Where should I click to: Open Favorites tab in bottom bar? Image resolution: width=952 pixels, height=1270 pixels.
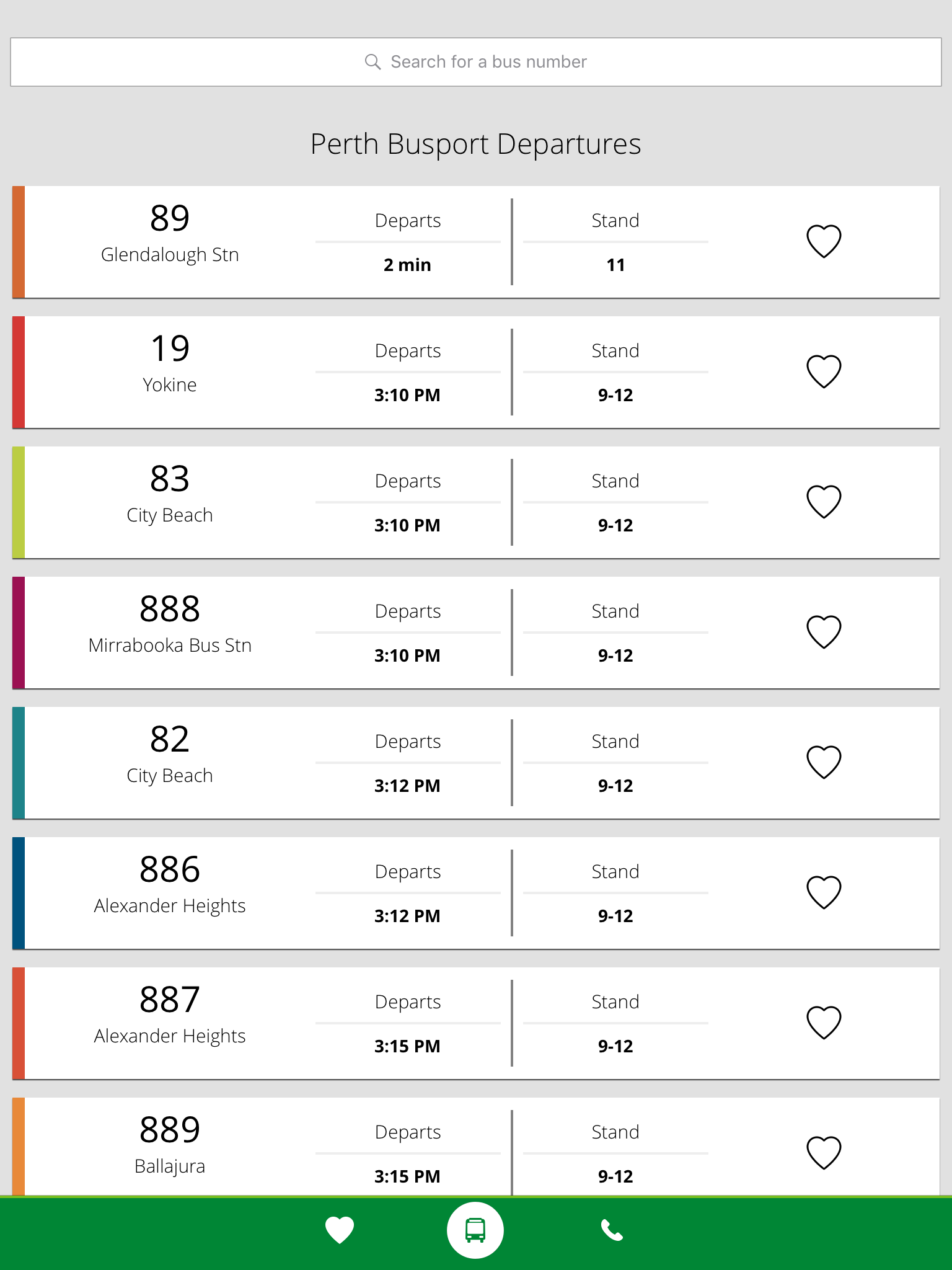[x=340, y=1230]
